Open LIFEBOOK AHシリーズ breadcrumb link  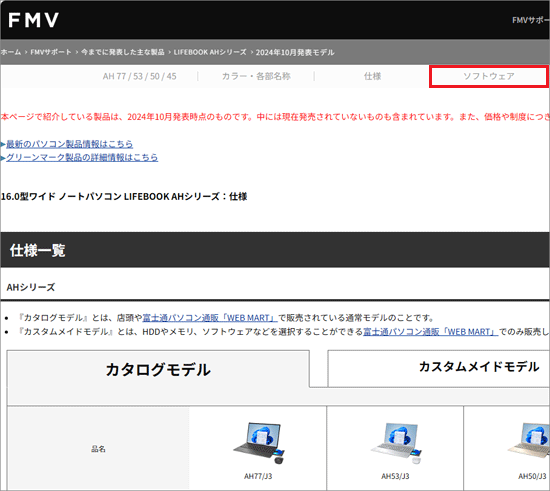(210, 52)
